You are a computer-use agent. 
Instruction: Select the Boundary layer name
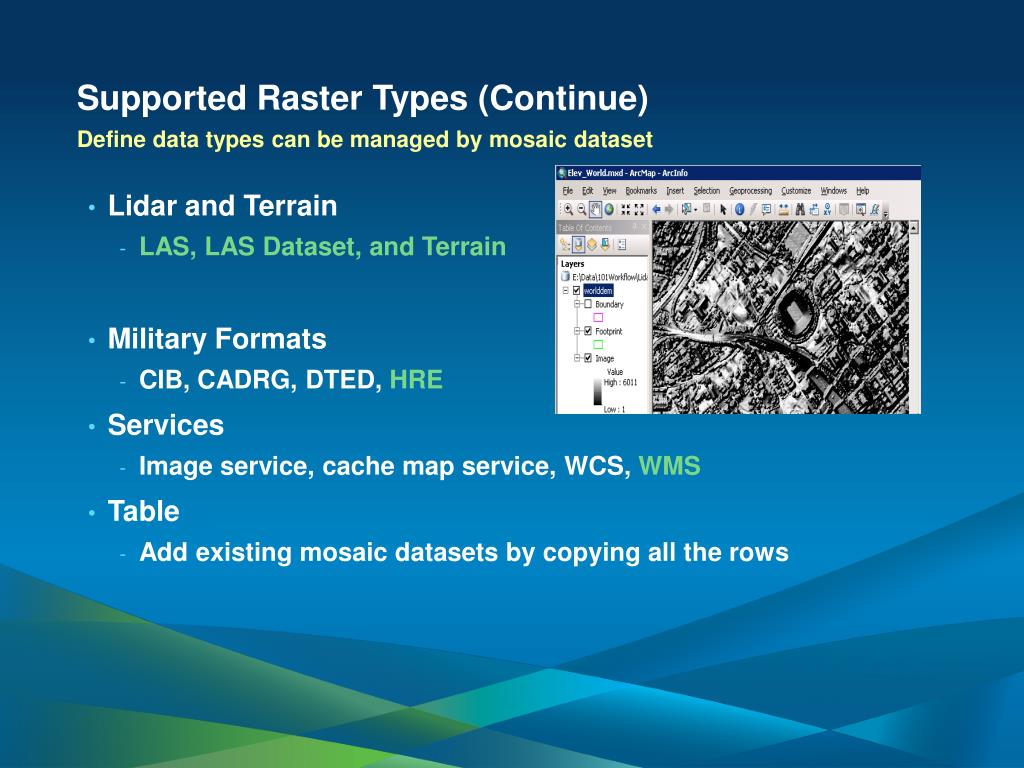pos(609,304)
